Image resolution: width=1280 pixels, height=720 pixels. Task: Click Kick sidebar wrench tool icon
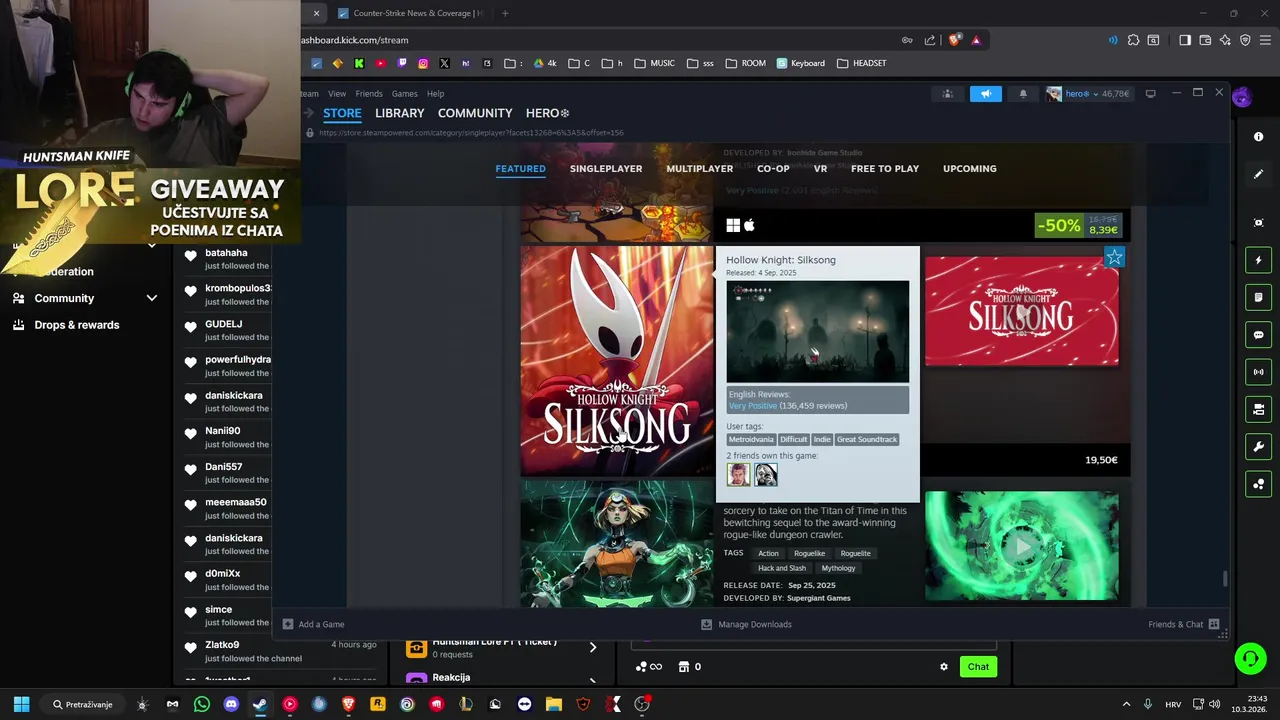point(1258,446)
